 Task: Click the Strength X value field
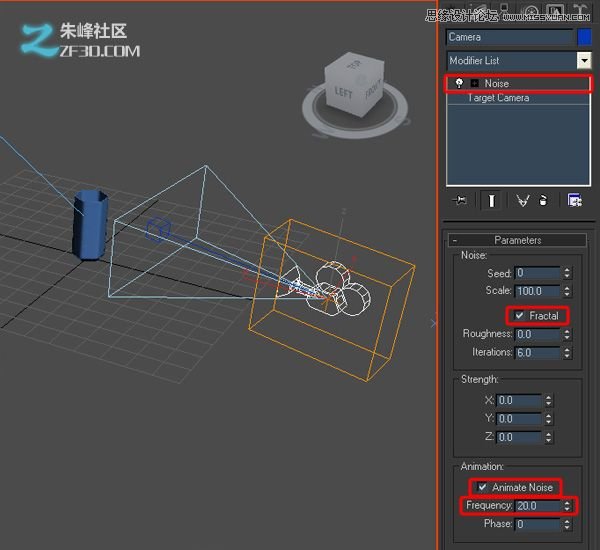click(519, 400)
